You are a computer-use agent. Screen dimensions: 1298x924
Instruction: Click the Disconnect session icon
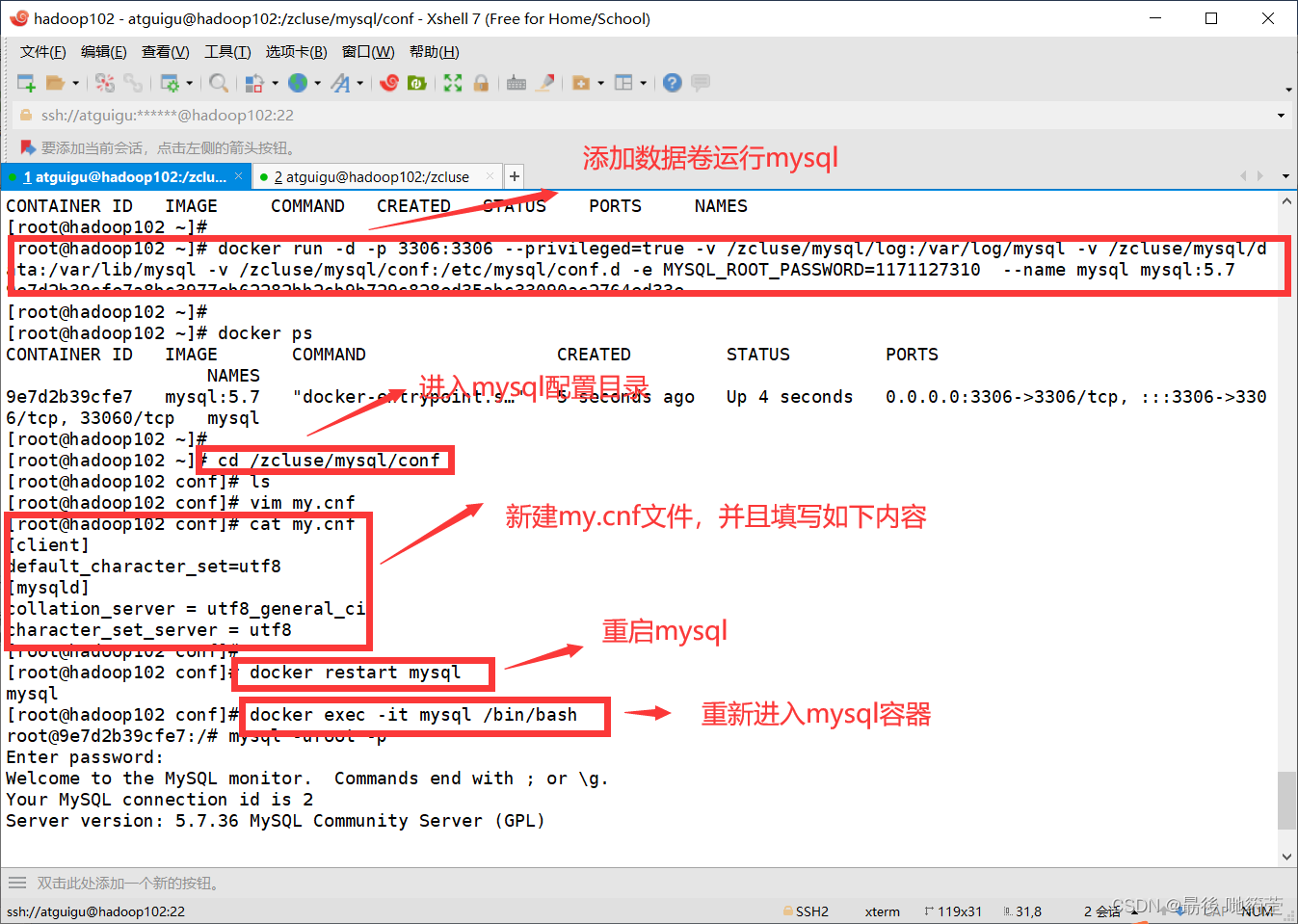(x=105, y=84)
